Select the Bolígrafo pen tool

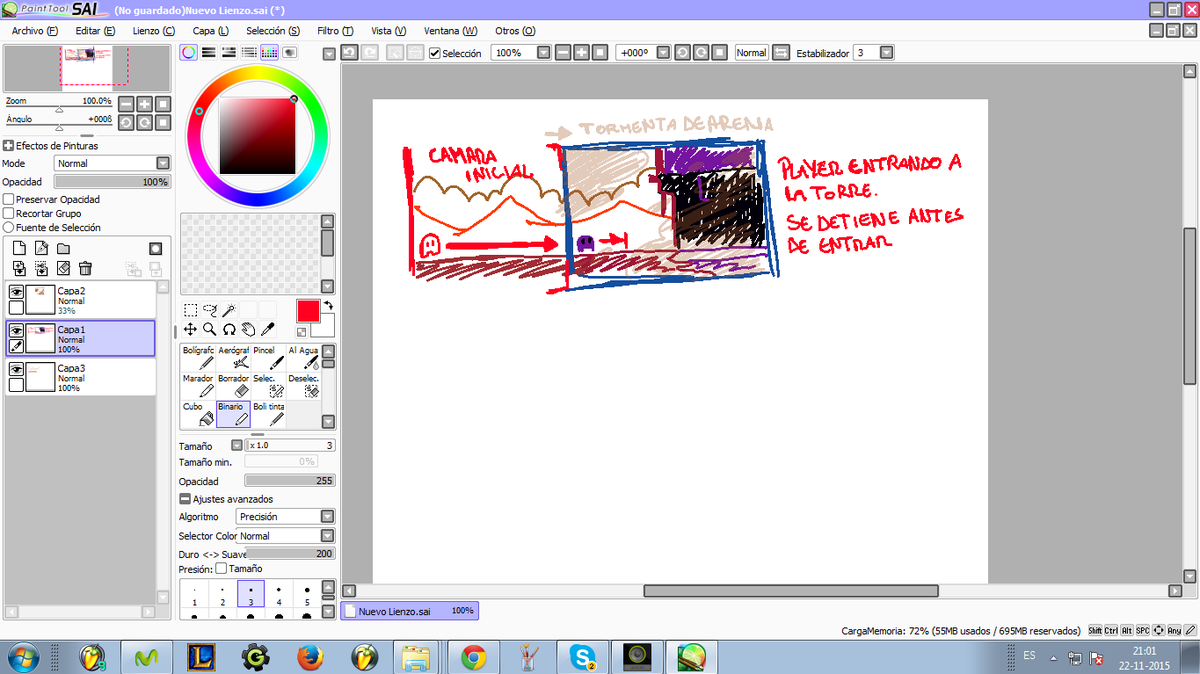197,357
